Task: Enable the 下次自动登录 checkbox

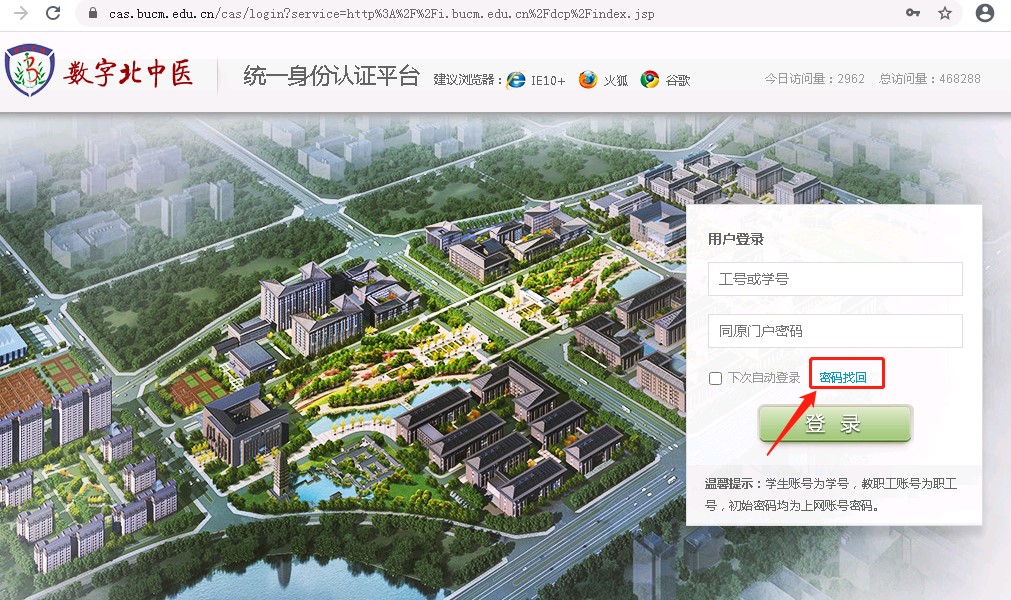Action: point(715,378)
